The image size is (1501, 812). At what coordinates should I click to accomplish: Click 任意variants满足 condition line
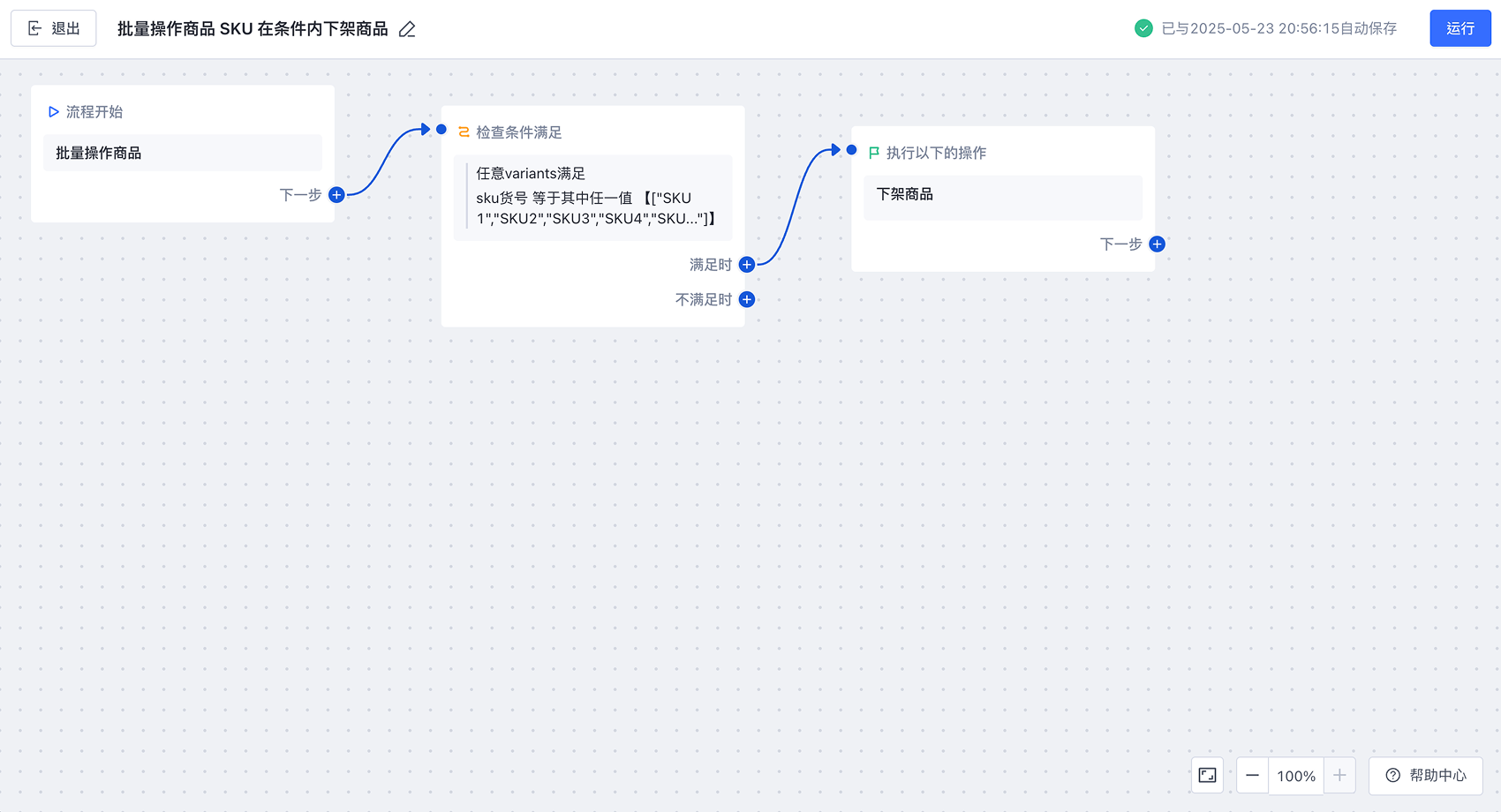pyautogui.click(x=531, y=174)
